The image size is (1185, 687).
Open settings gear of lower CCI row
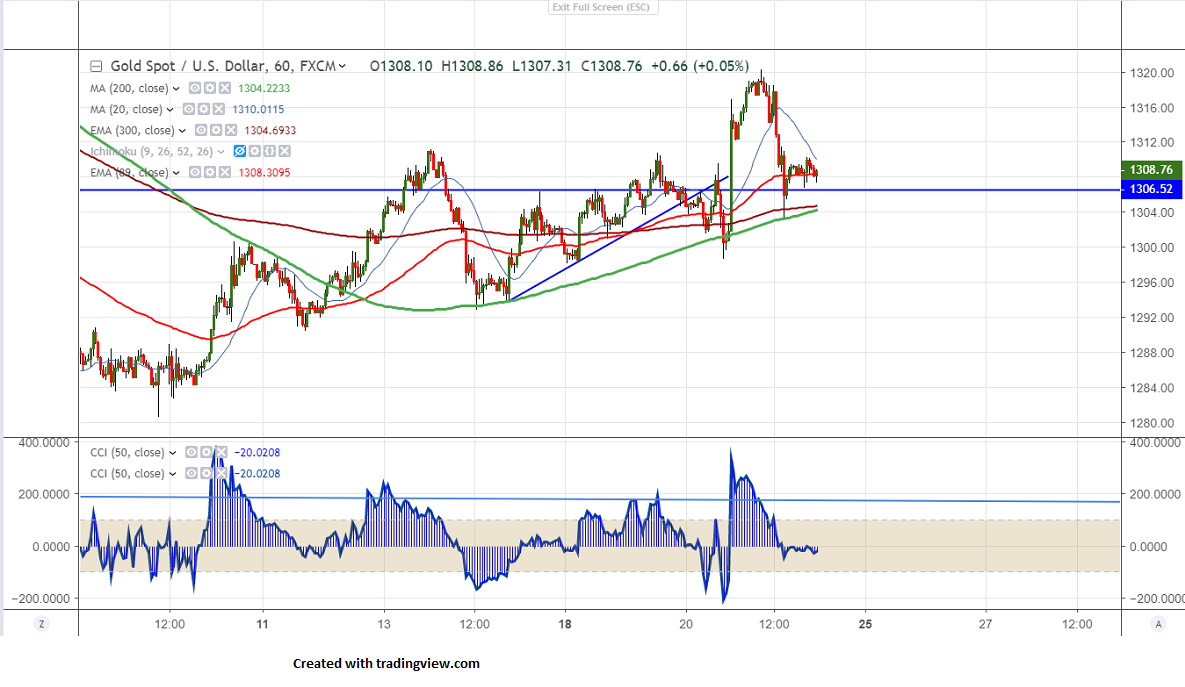(206, 473)
